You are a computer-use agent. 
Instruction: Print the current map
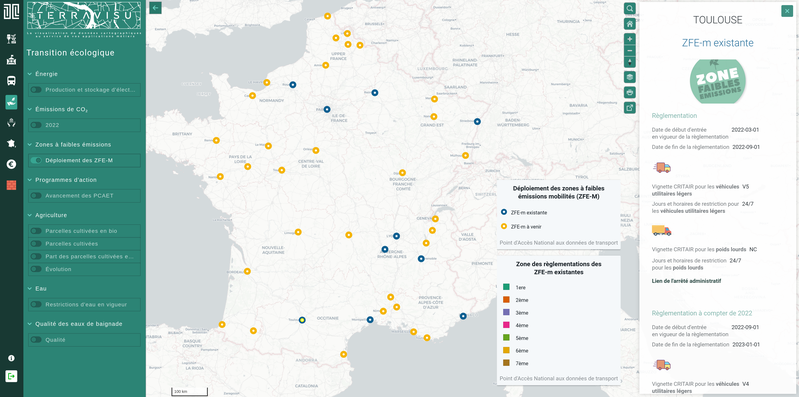point(630,92)
